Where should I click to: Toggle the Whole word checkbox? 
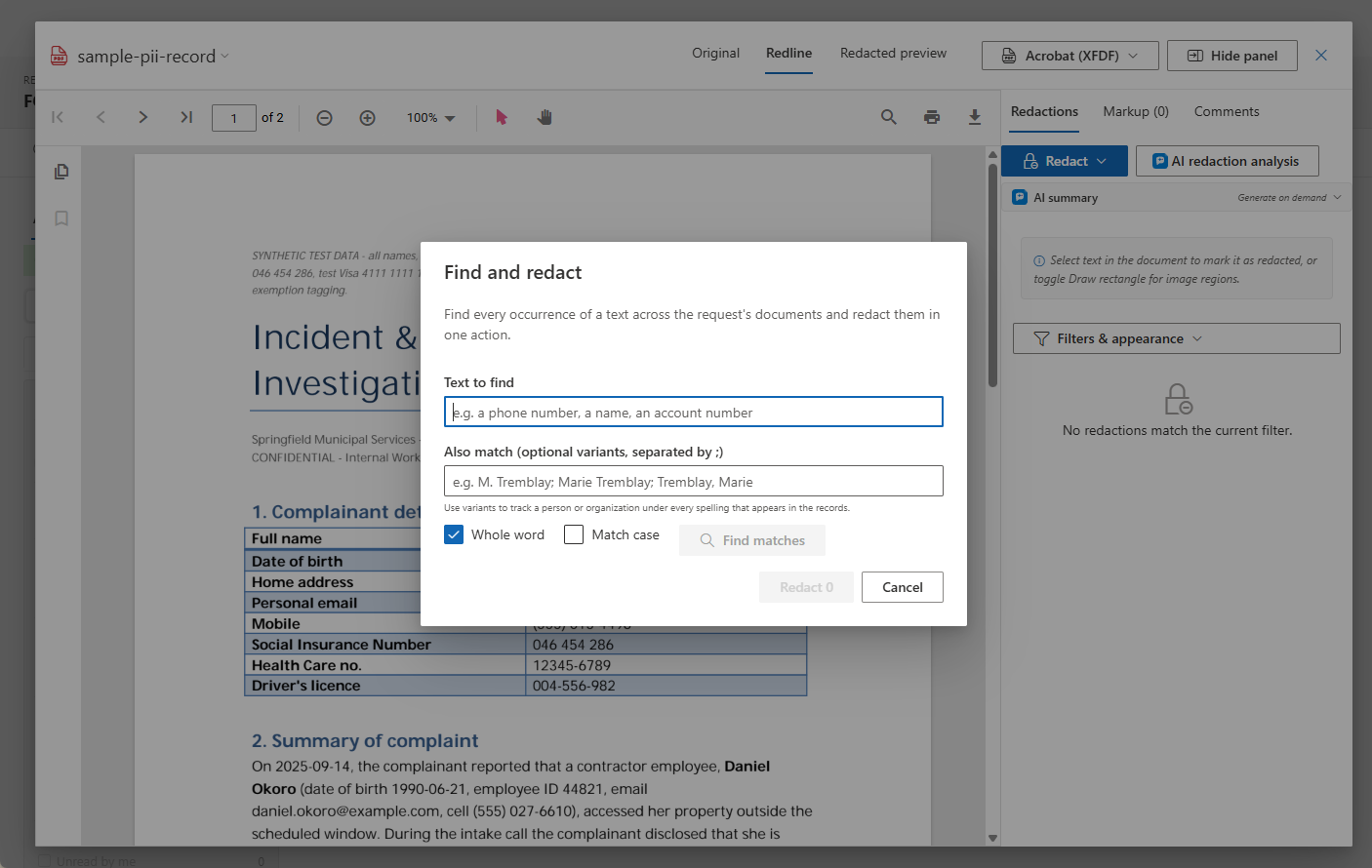click(x=454, y=534)
